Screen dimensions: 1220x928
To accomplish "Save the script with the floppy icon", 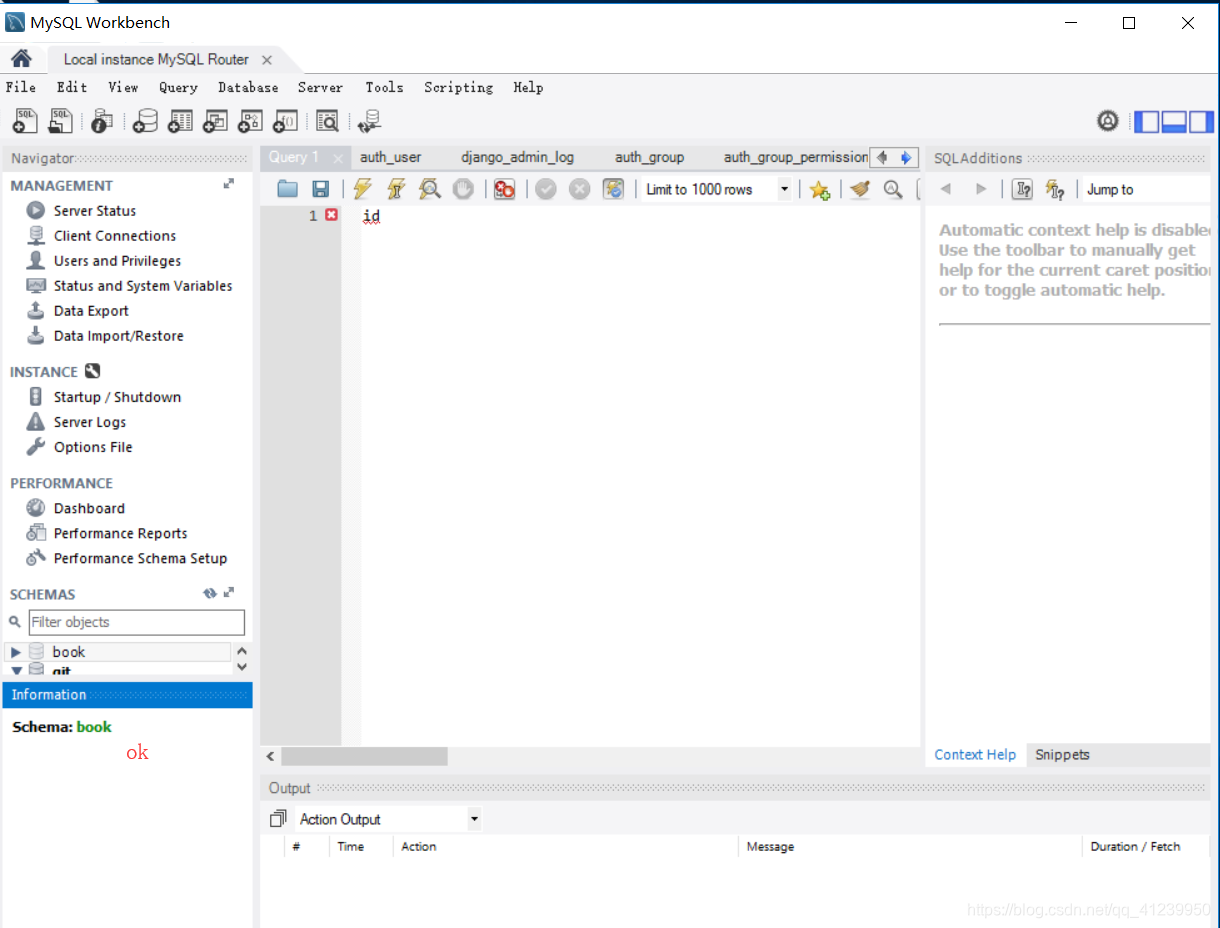I will coord(321,189).
